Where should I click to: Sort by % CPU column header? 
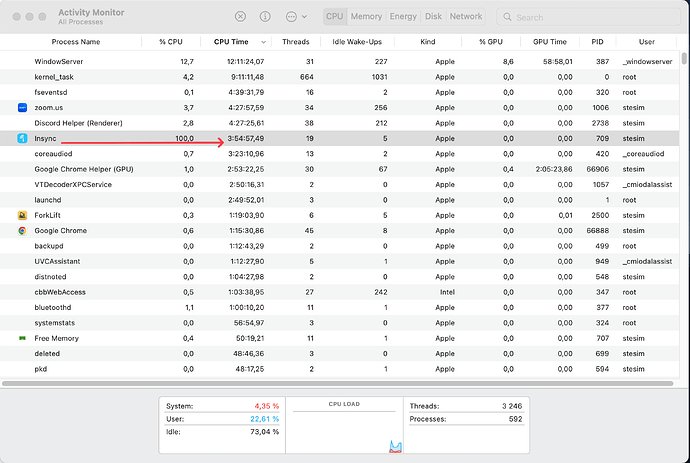pos(171,42)
